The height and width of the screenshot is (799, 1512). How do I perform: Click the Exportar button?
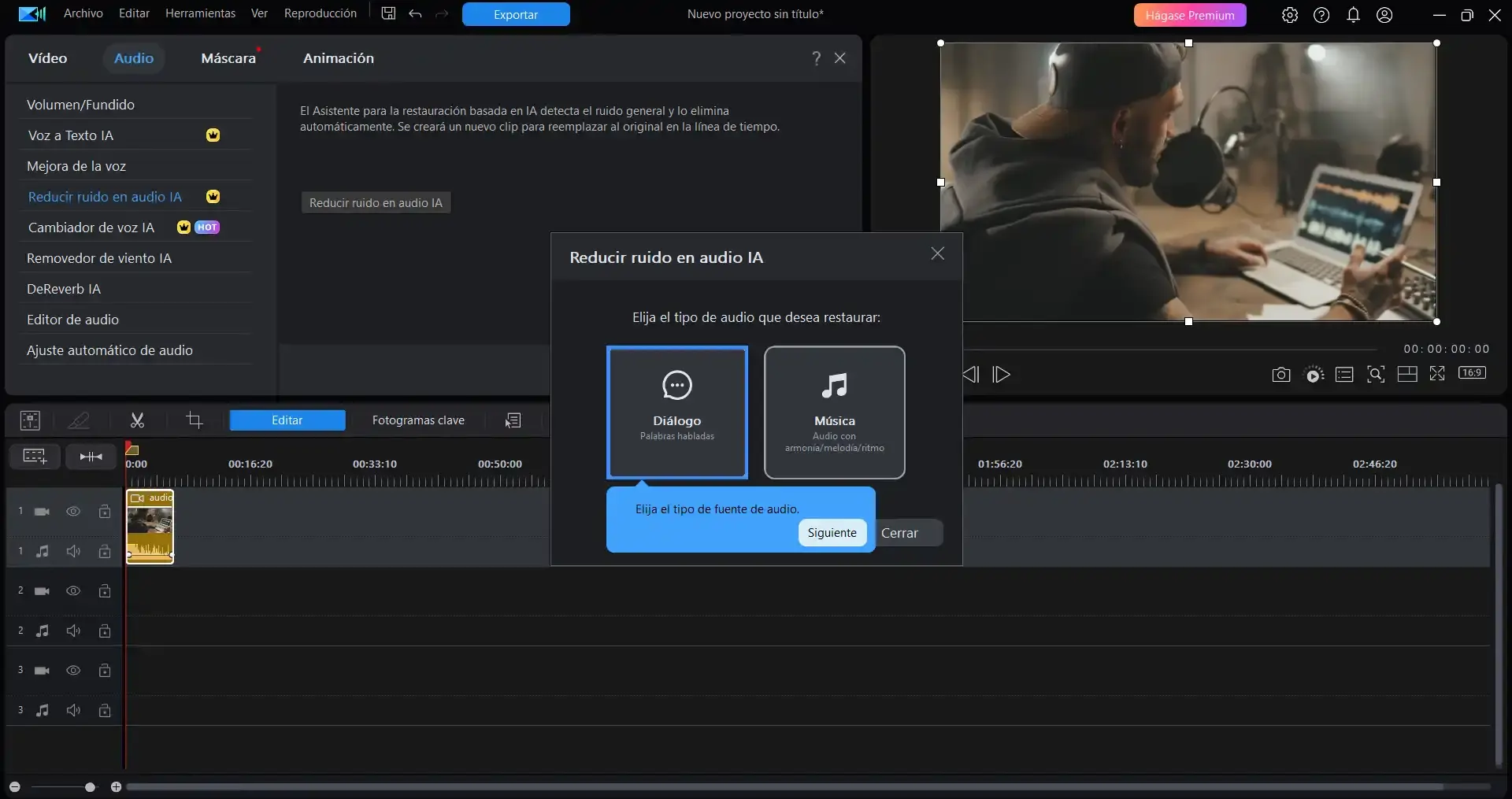515,14
